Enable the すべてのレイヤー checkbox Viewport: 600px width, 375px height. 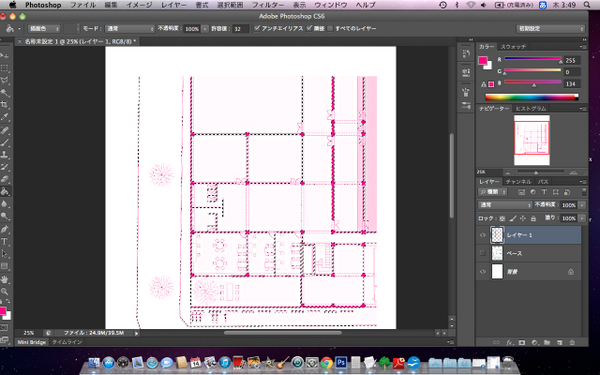[x=330, y=29]
